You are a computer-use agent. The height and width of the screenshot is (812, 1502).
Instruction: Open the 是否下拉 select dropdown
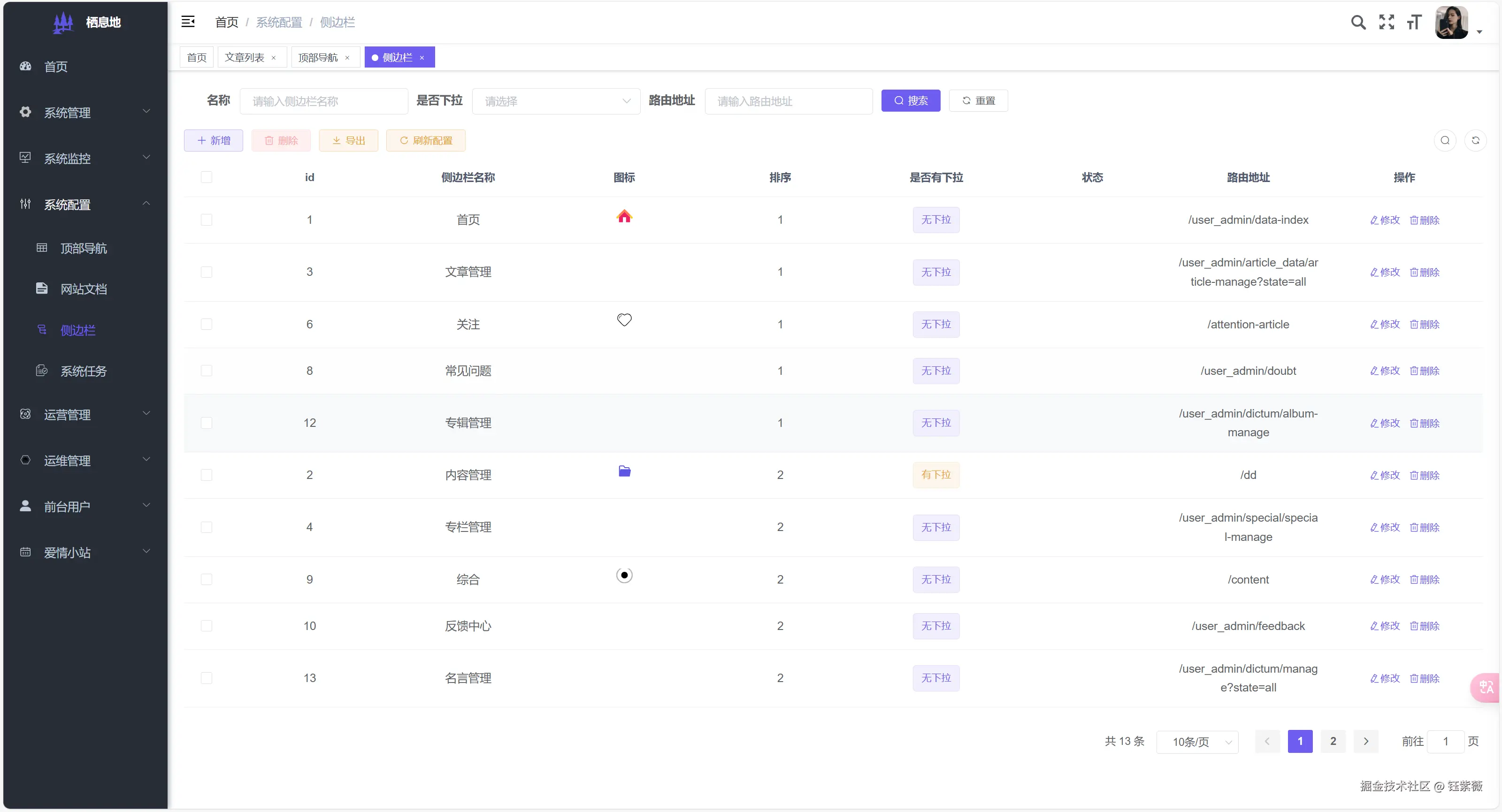[x=556, y=101]
